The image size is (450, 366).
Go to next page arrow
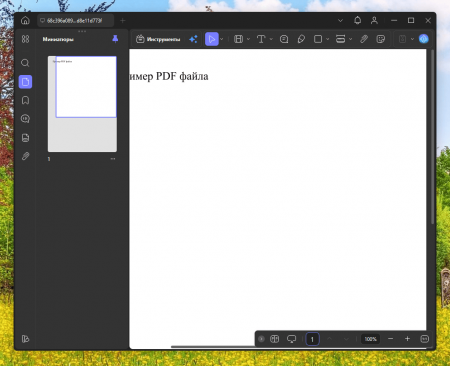346,339
